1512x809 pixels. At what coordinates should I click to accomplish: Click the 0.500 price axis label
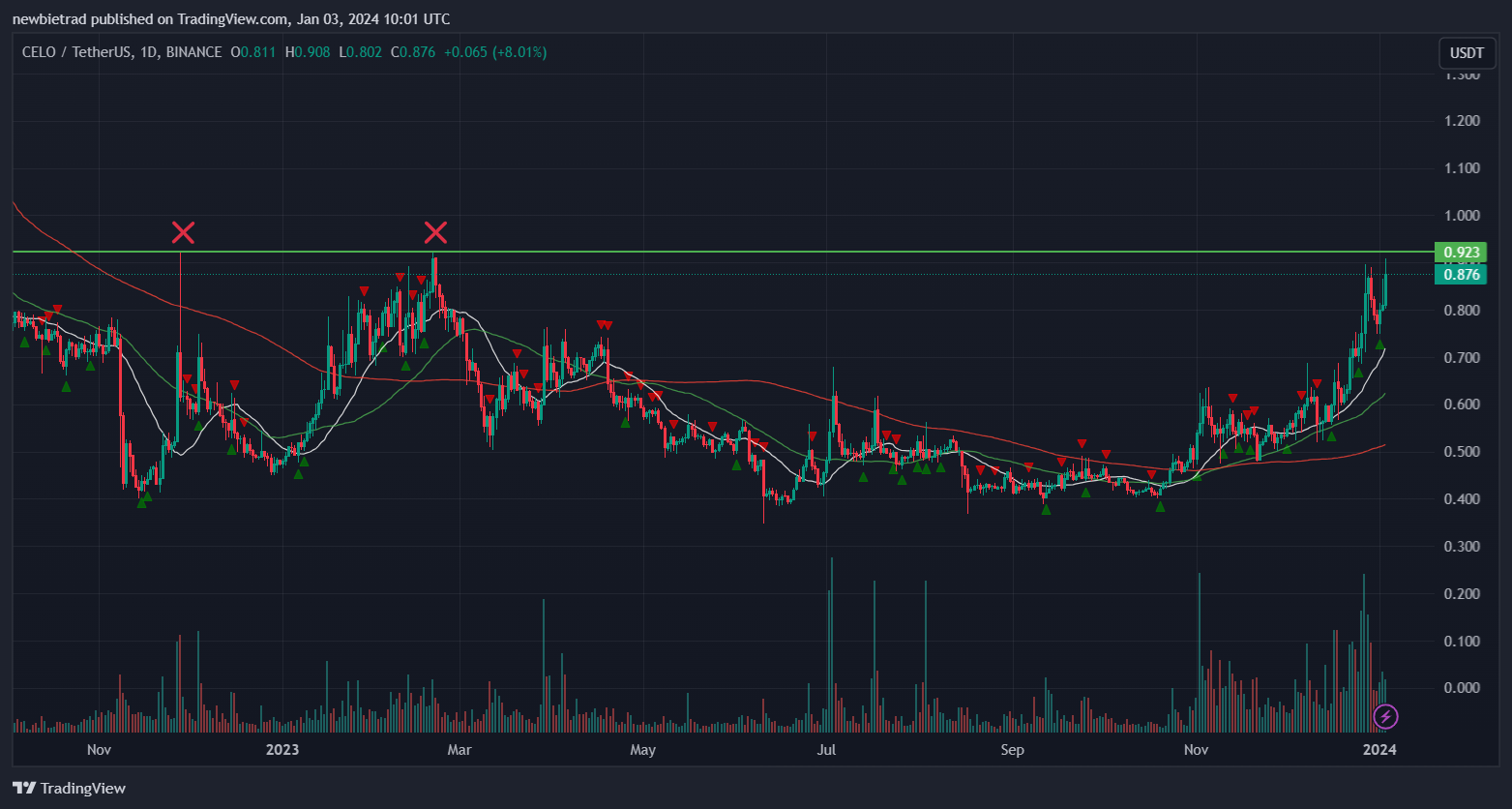[x=1461, y=452]
